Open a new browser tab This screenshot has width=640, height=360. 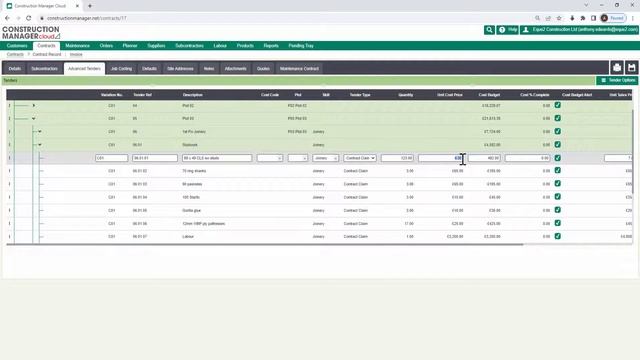(x=90, y=6)
